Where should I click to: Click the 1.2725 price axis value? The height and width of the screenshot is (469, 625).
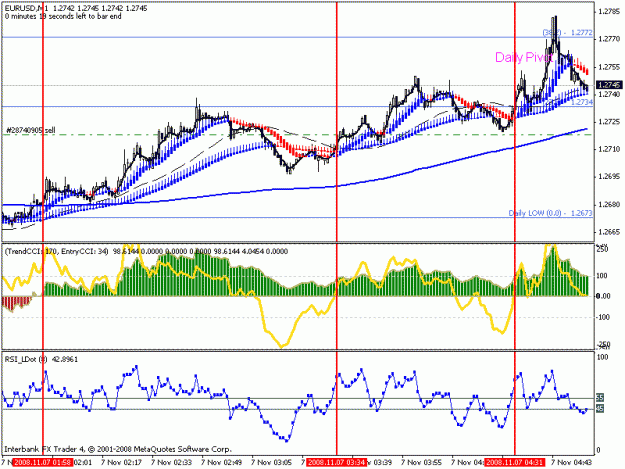(609, 122)
